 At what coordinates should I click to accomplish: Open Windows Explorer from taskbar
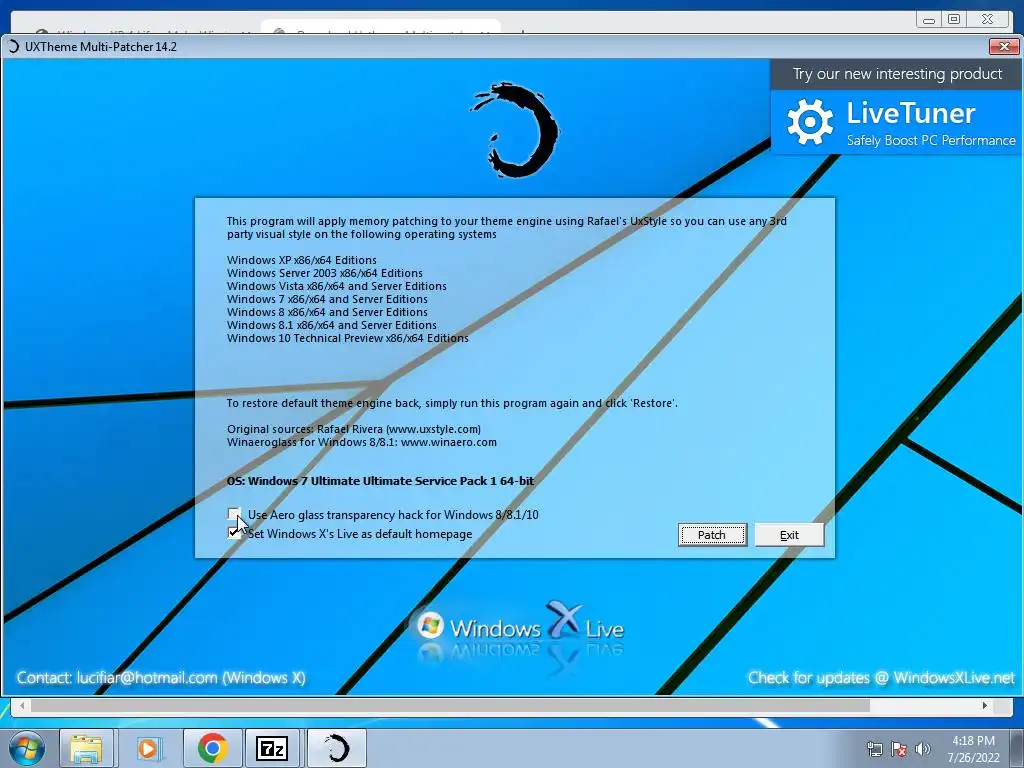(87, 748)
